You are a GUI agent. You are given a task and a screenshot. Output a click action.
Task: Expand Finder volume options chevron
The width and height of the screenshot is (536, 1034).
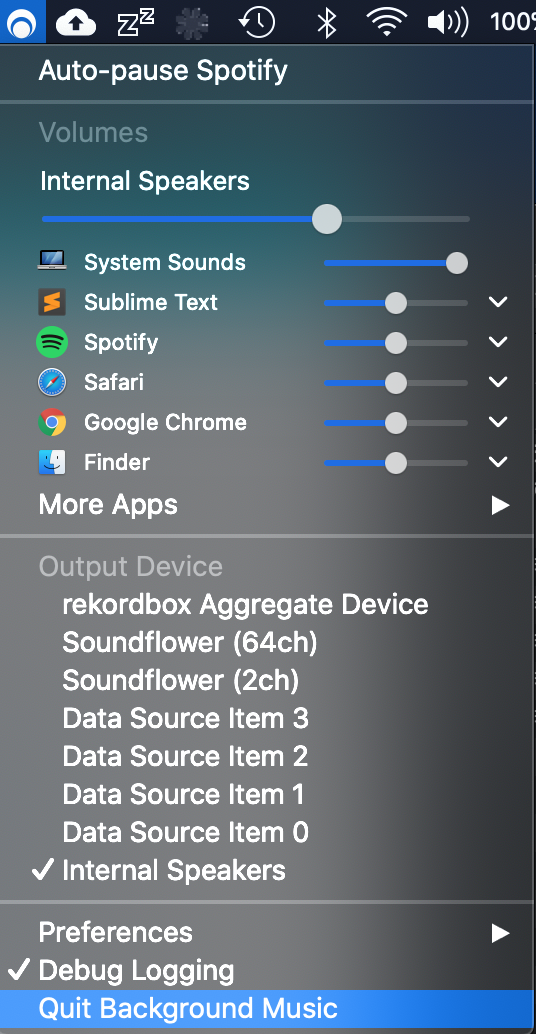(498, 462)
